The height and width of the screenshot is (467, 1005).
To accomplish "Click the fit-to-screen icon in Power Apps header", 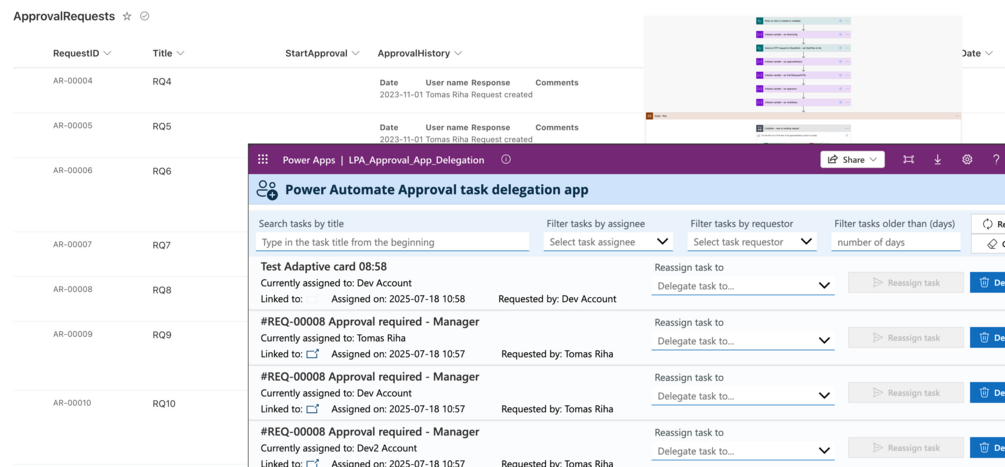I will (908, 160).
